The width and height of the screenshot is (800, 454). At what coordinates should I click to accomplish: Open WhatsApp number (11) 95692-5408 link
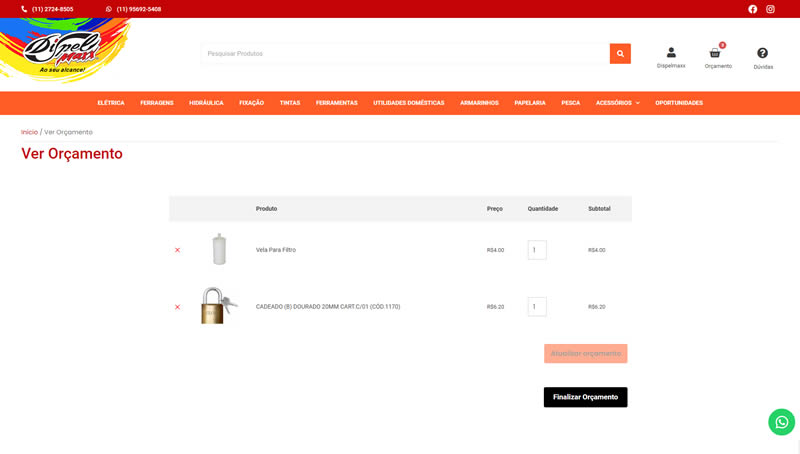(x=139, y=9)
